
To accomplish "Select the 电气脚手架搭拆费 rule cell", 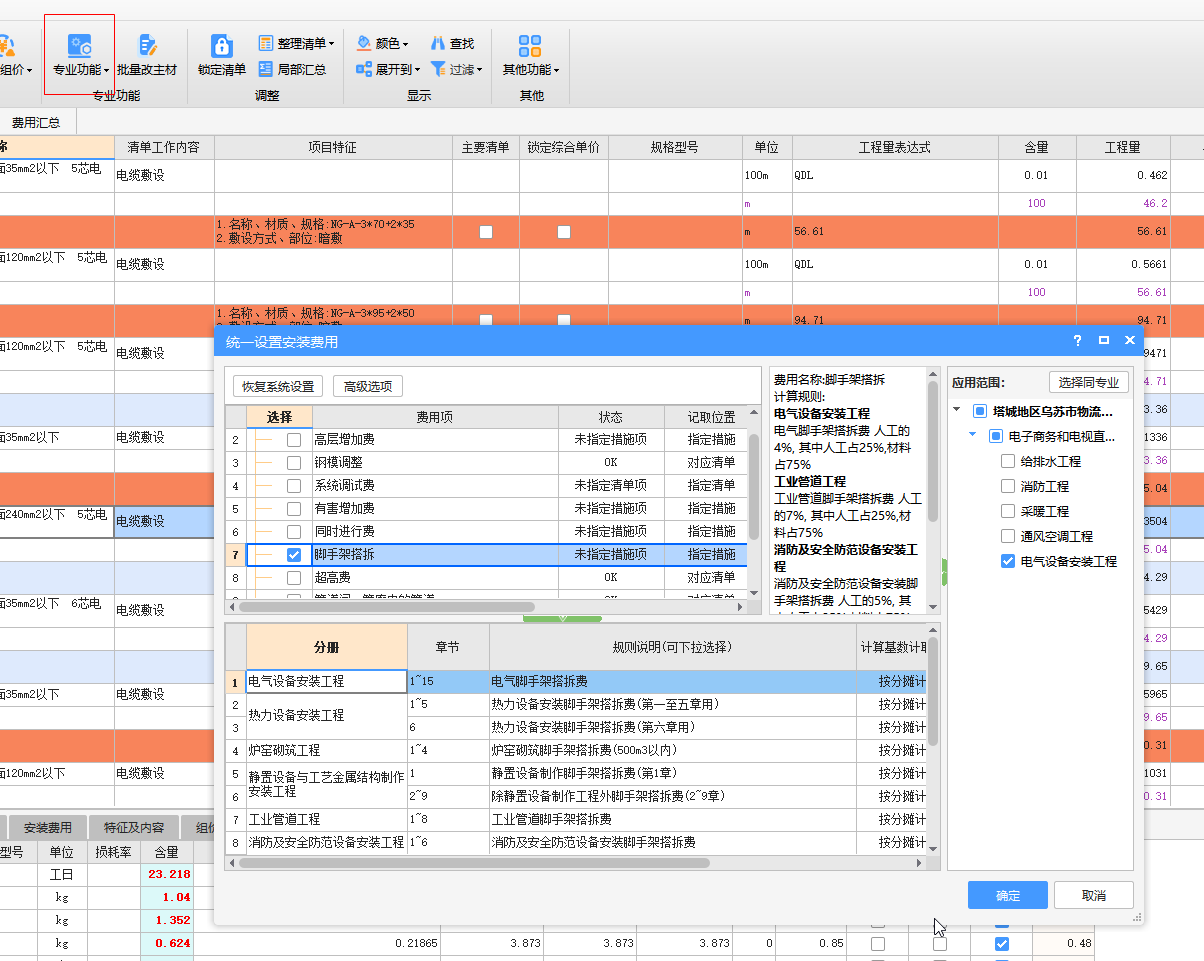I will click(x=673, y=681).
